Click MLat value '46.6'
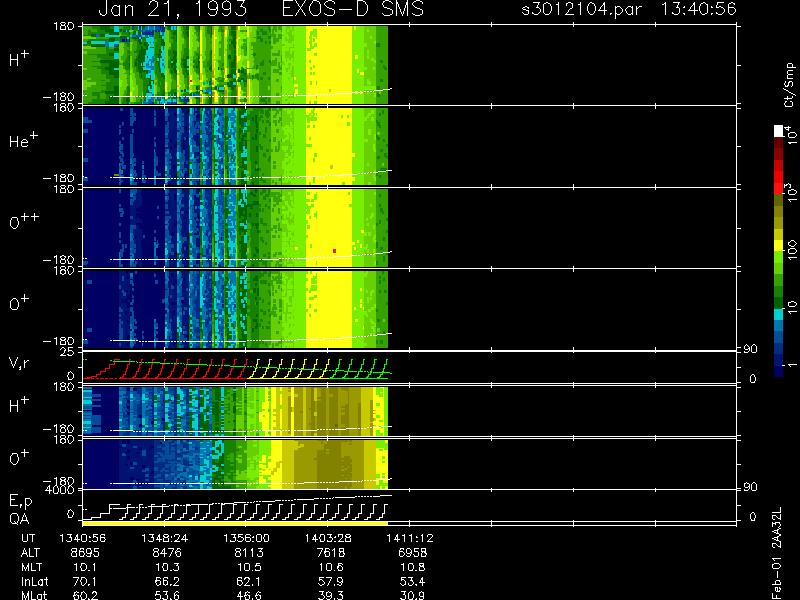 [x=249, y=595]
